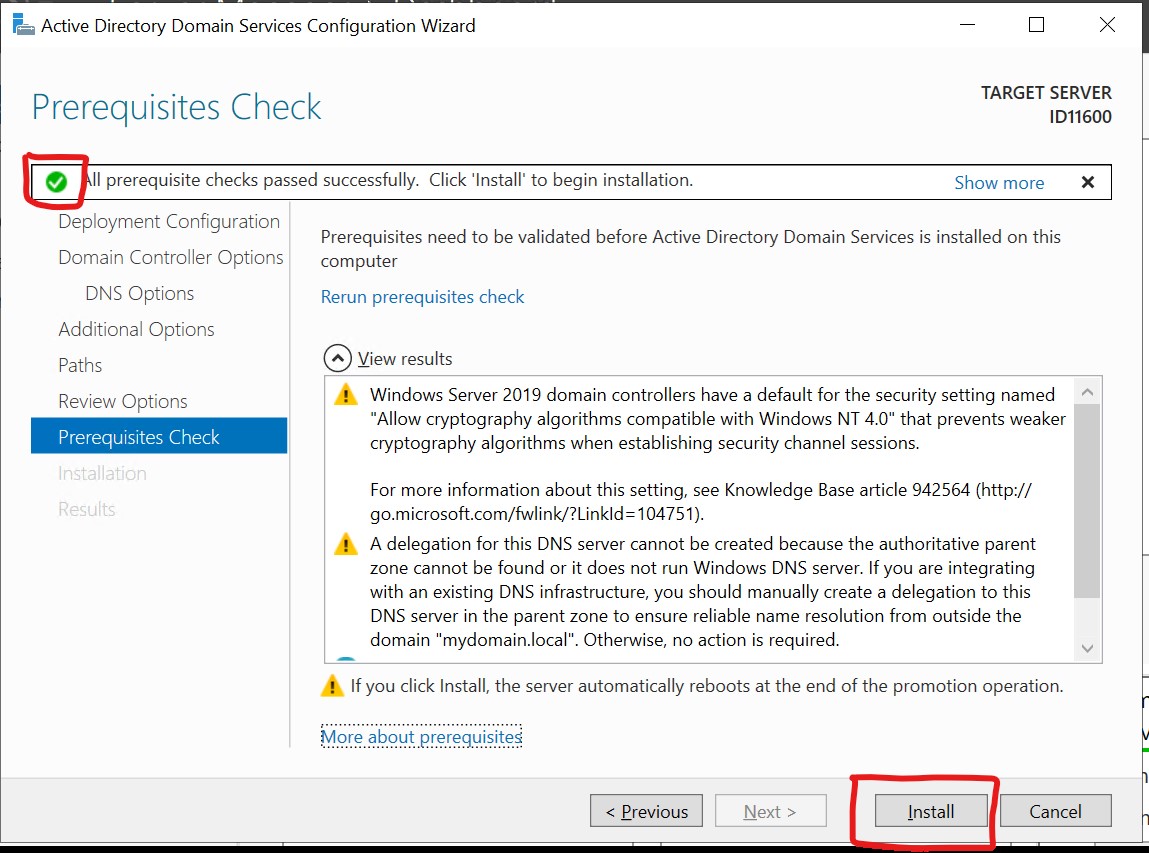Click the wizard icon in the title bar
Screen dimensions: 1149x853
22,24
